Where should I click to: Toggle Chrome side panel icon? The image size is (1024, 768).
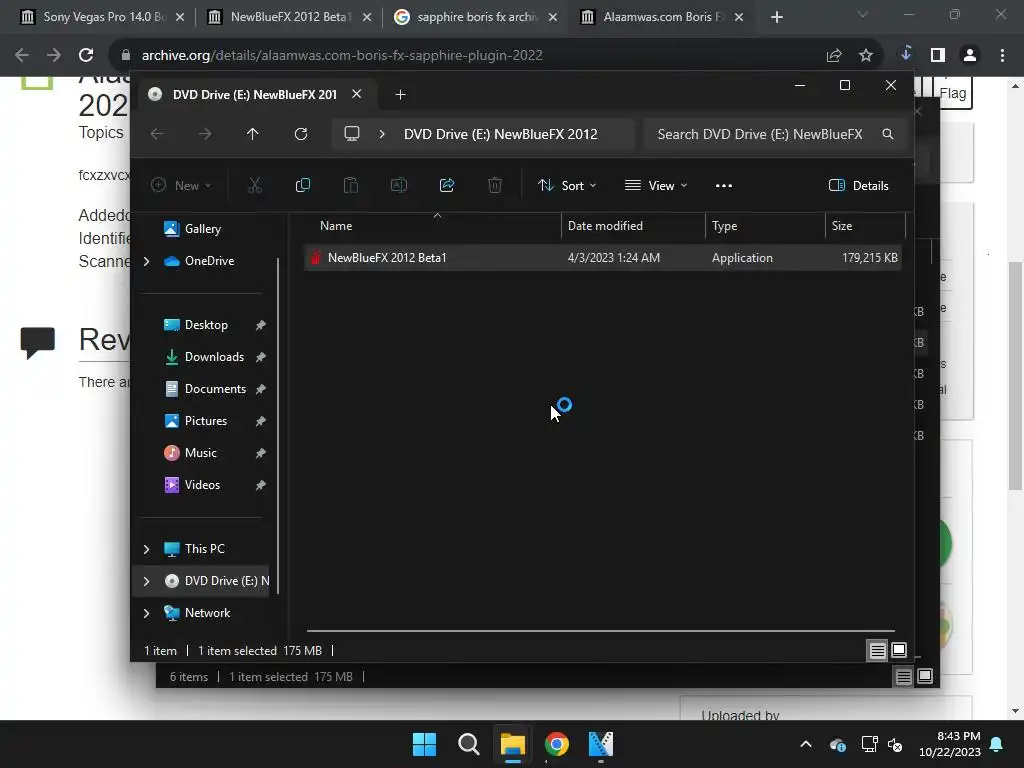[x=938, y=55]
